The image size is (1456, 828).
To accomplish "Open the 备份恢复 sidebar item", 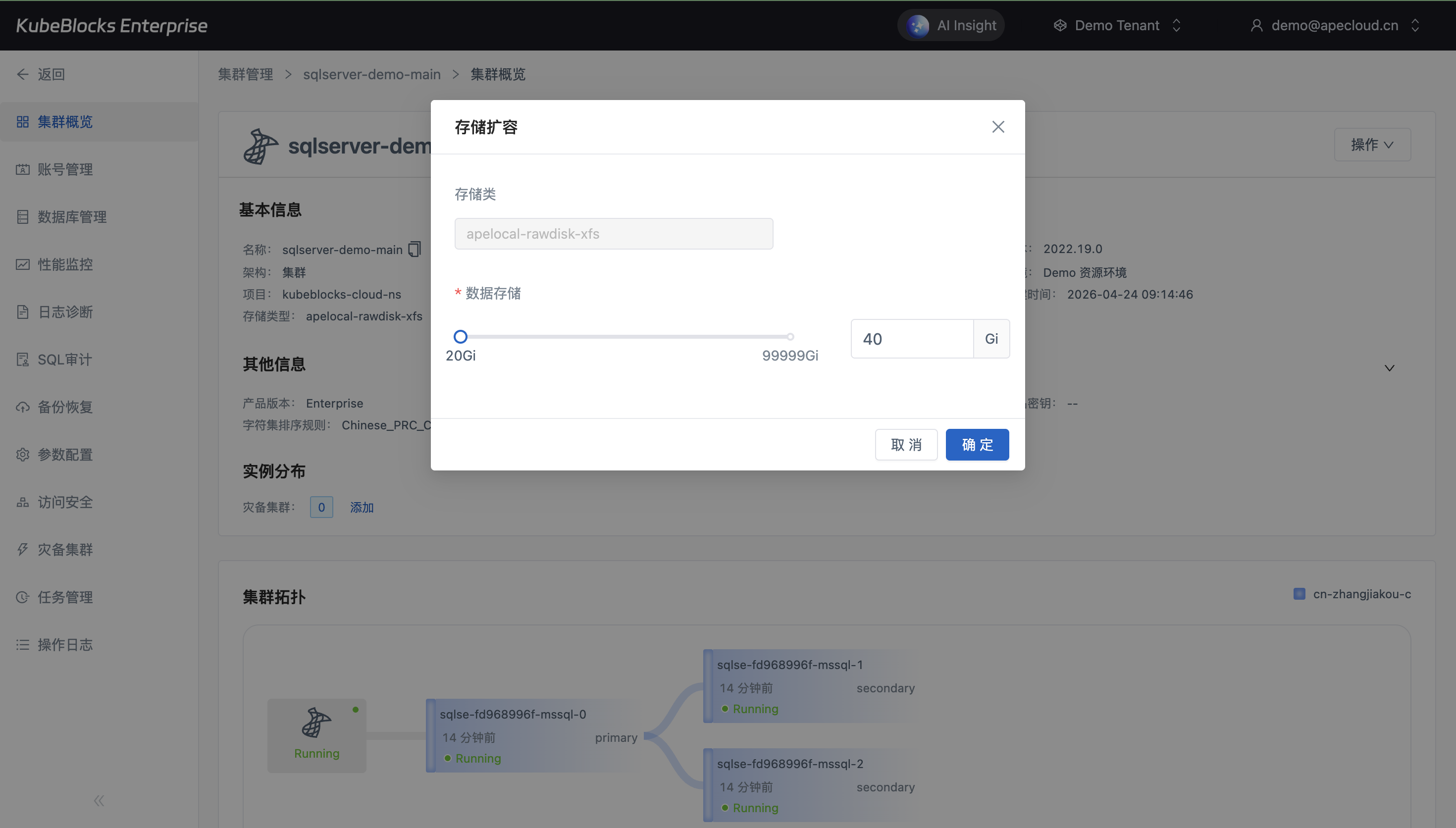I will (x=65, y=407).
